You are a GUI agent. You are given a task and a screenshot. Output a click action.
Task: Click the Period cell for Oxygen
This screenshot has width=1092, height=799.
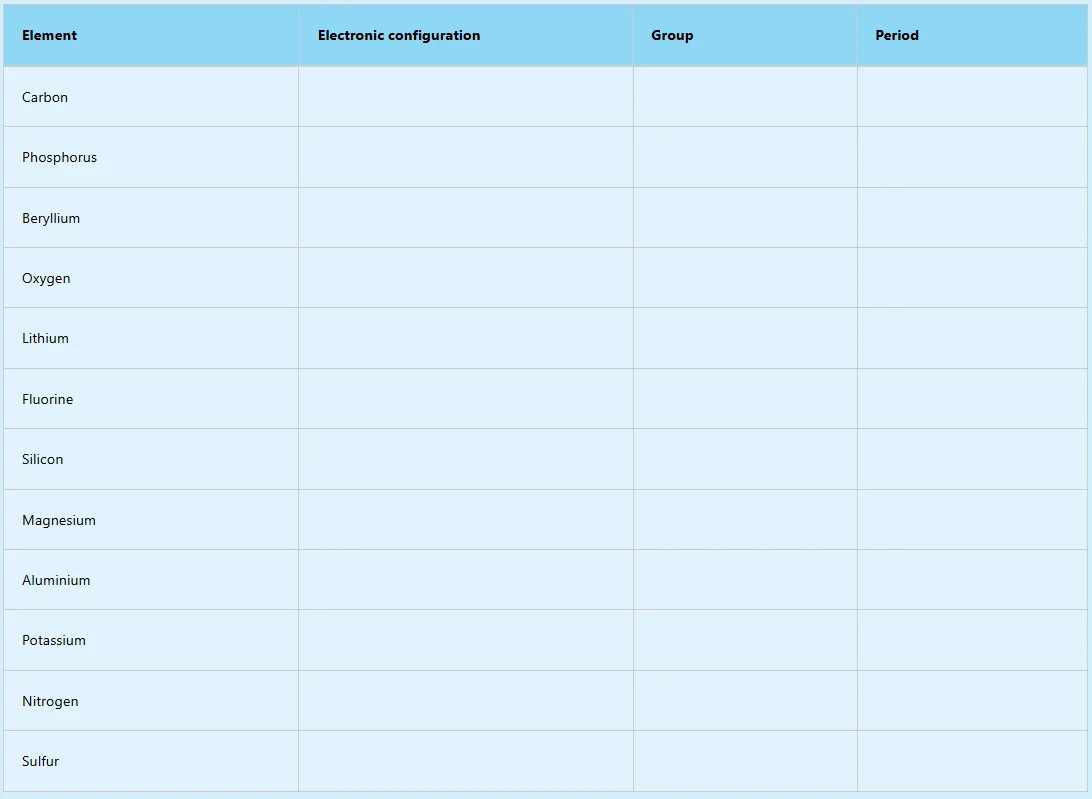972,278
